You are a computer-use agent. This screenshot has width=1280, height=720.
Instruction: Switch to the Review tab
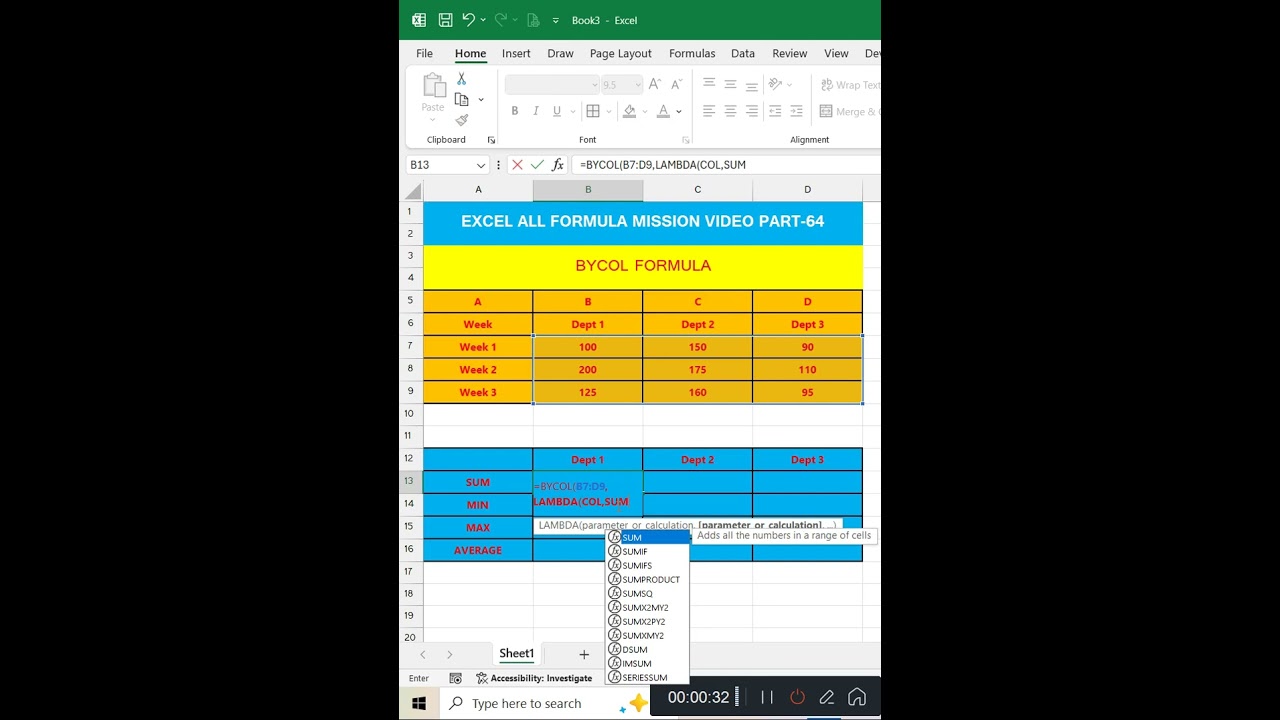pos(789,53)
